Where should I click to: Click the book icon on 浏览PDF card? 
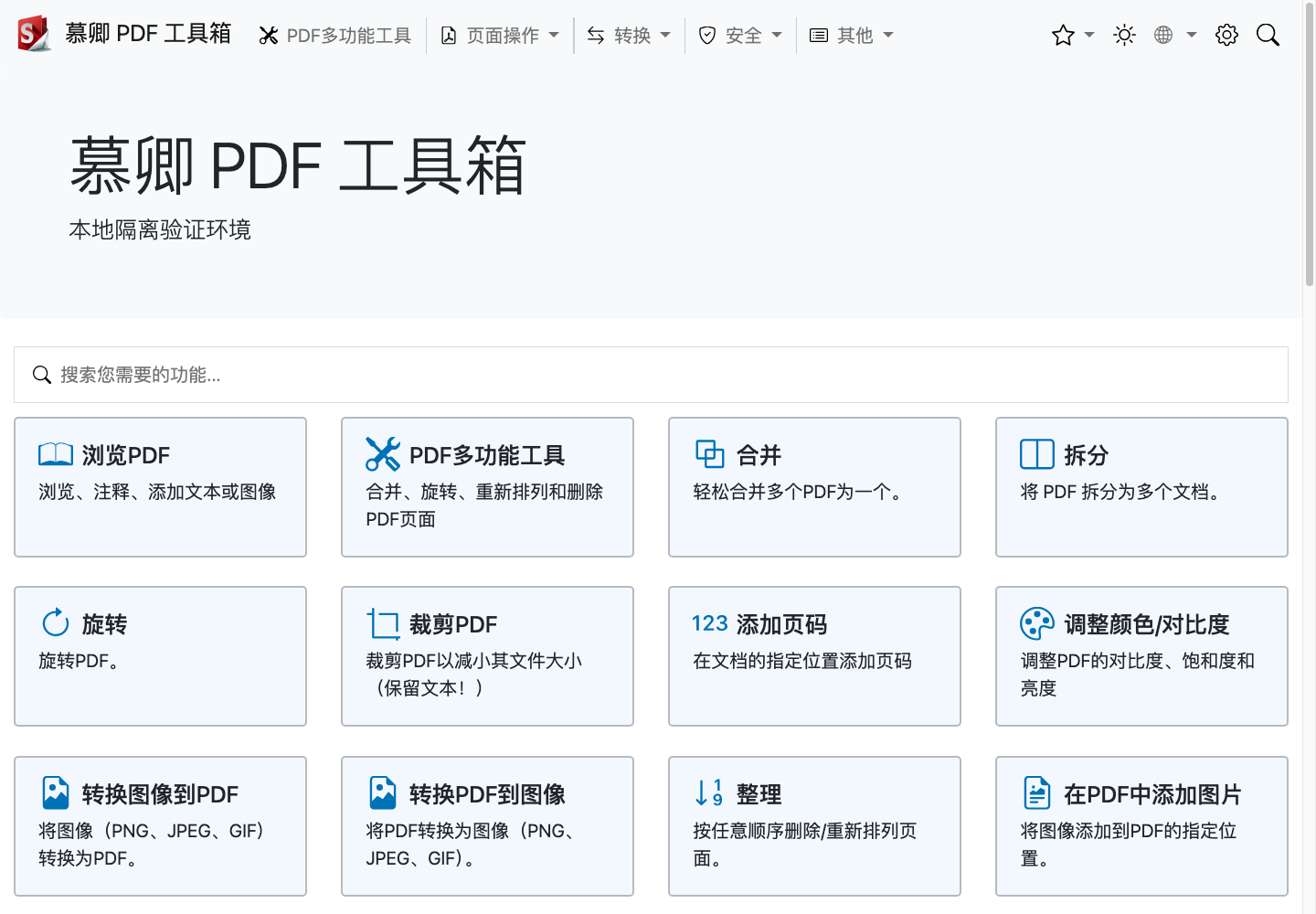56,454
